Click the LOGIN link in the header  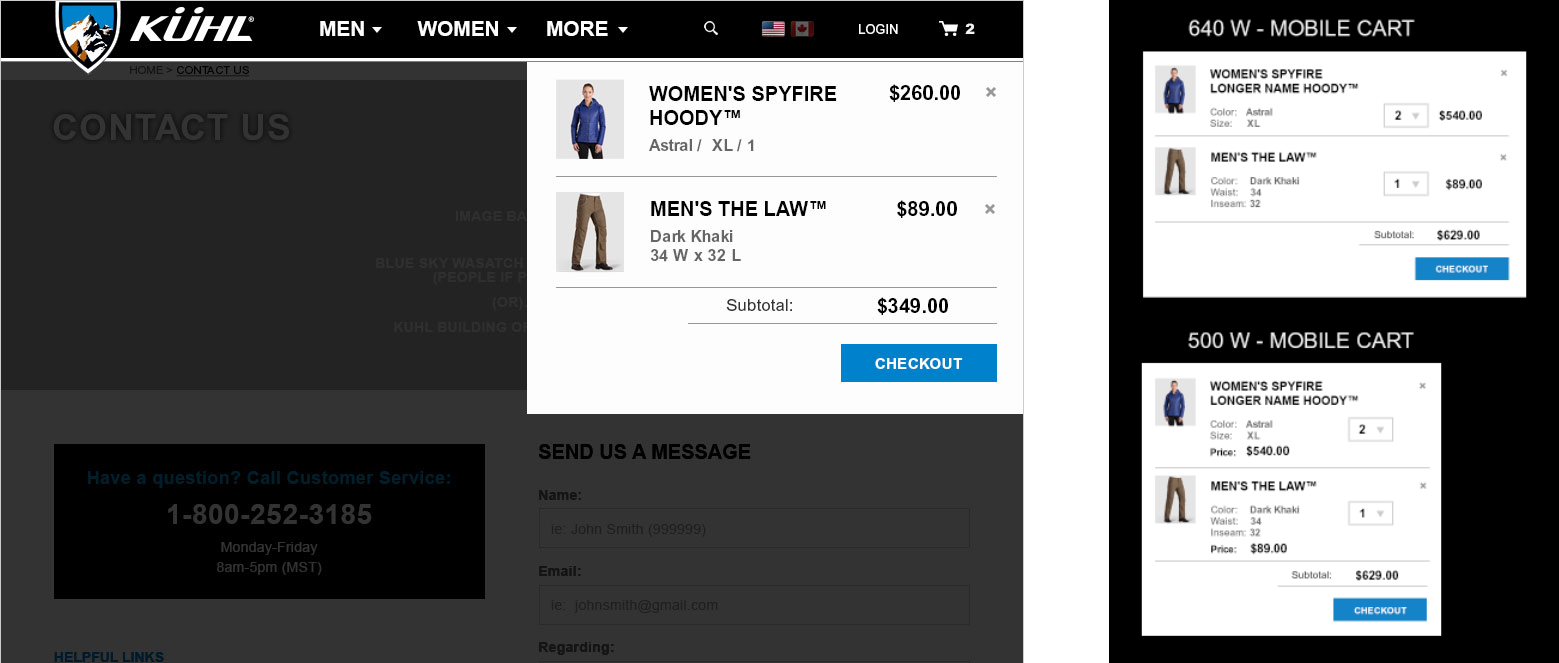click(x=878, y=30)
